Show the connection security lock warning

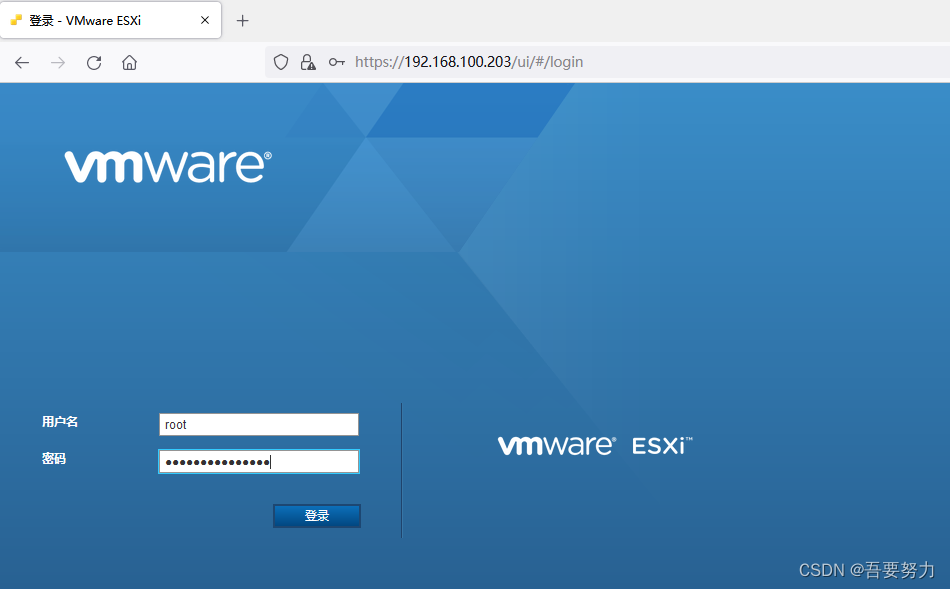(308, 62)
